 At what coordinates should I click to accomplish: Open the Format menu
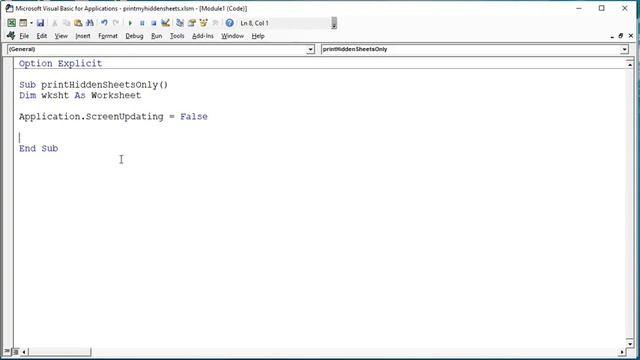tap(108, 36)
